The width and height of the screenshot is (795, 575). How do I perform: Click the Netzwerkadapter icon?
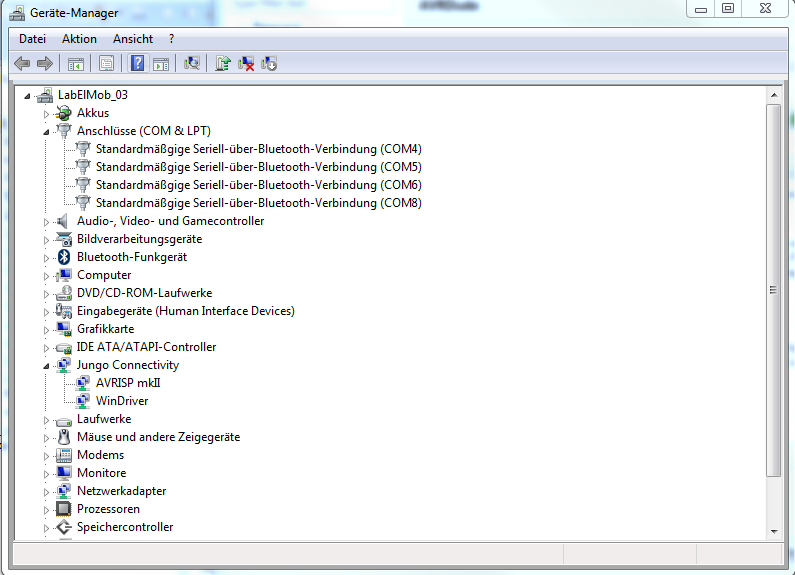64,491
